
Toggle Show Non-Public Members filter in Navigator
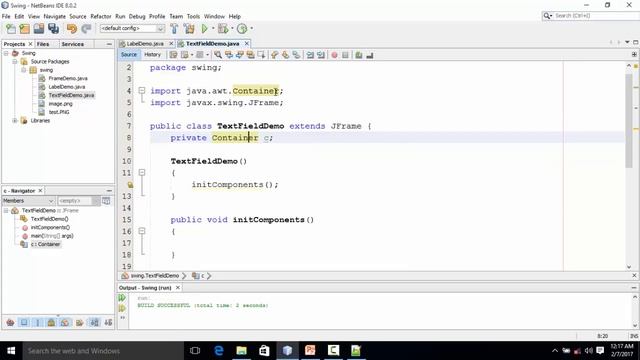pos(51,322)
